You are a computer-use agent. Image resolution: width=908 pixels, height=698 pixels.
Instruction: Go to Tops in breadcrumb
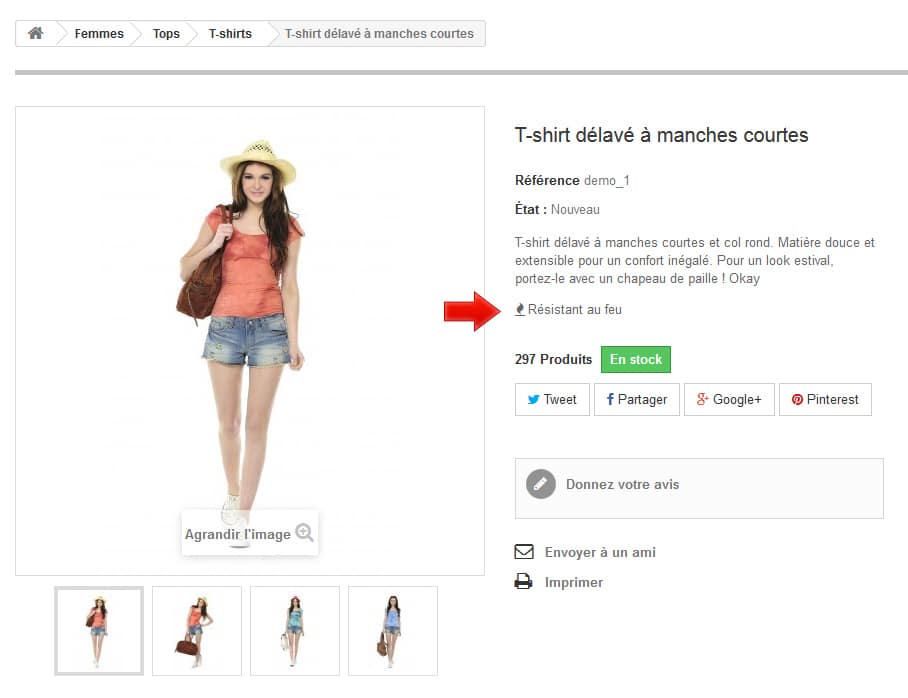pos(166,34)
